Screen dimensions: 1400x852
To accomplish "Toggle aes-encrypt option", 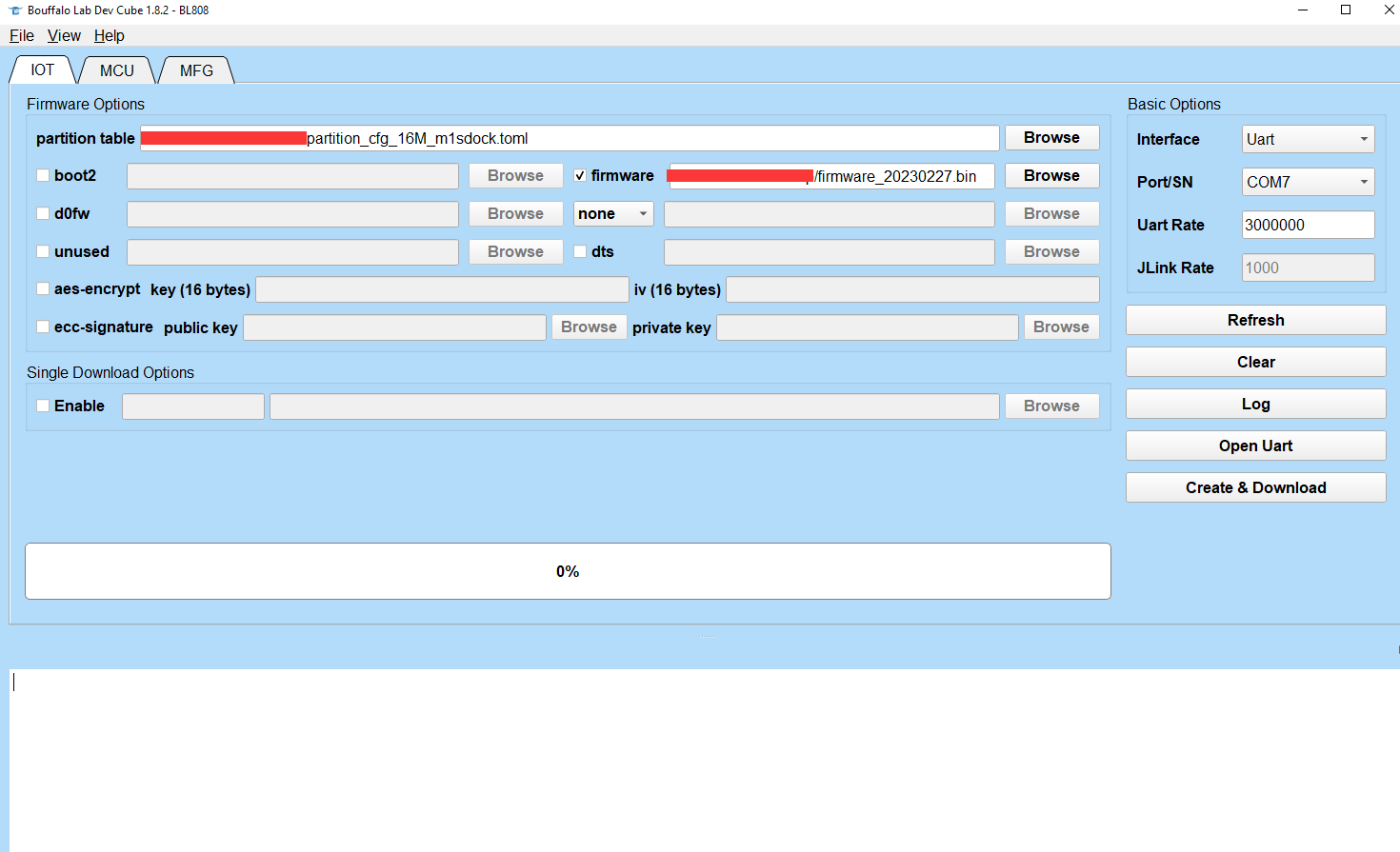I will point(43,288).
